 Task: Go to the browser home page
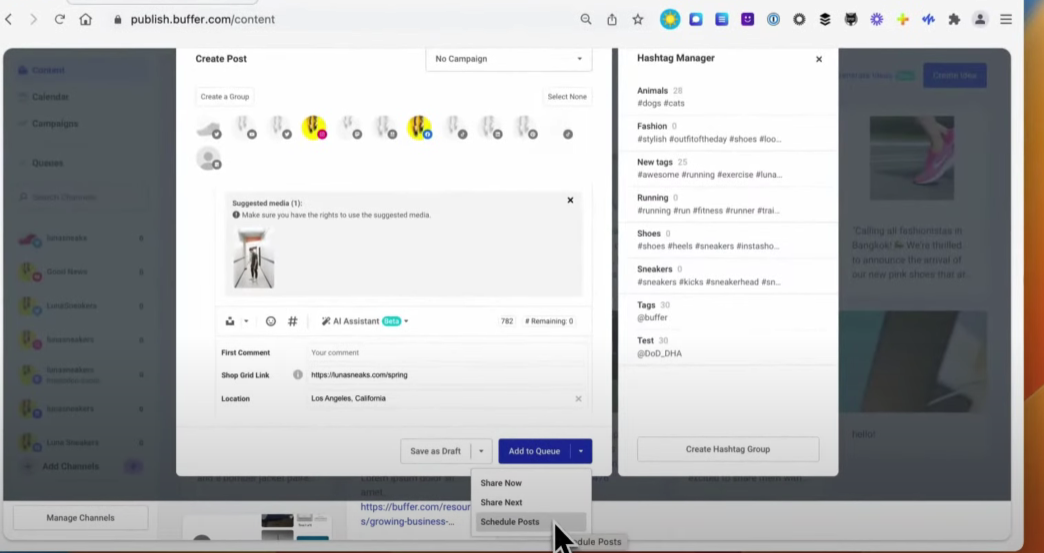tap(85, 19)
